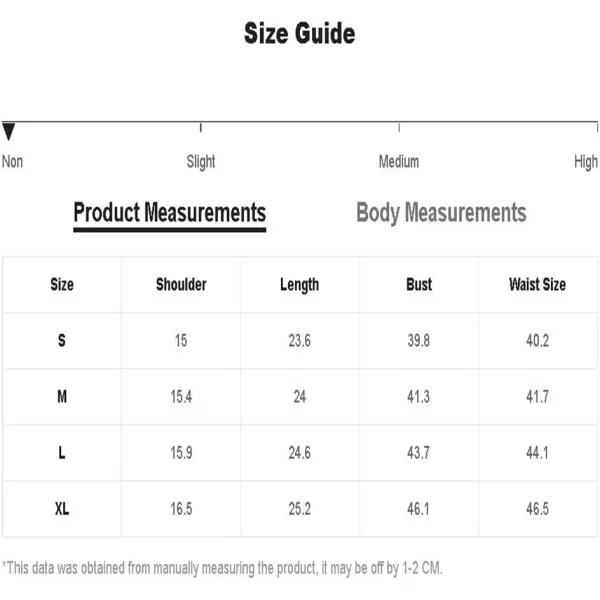Click the black triangle stretch indicator
Screen dimensions: 600x600
[8, 132]
